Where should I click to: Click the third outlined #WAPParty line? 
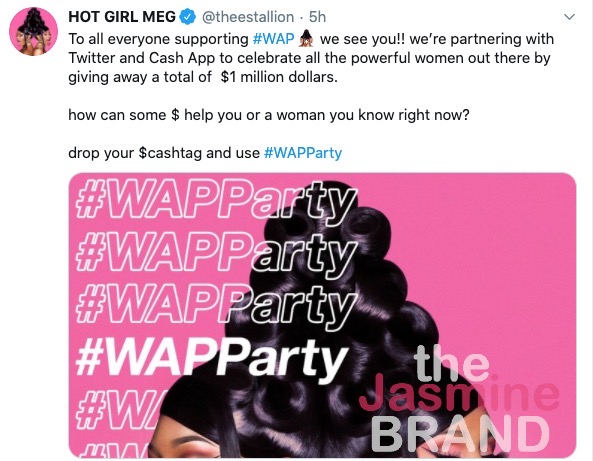click(216, 305)
